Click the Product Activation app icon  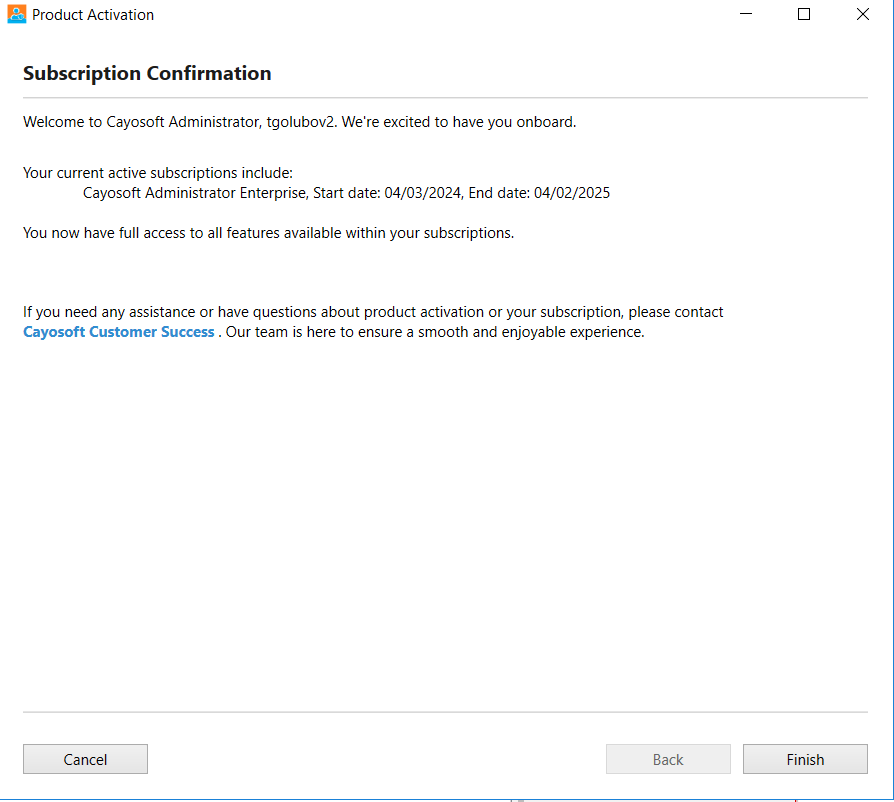17,14
